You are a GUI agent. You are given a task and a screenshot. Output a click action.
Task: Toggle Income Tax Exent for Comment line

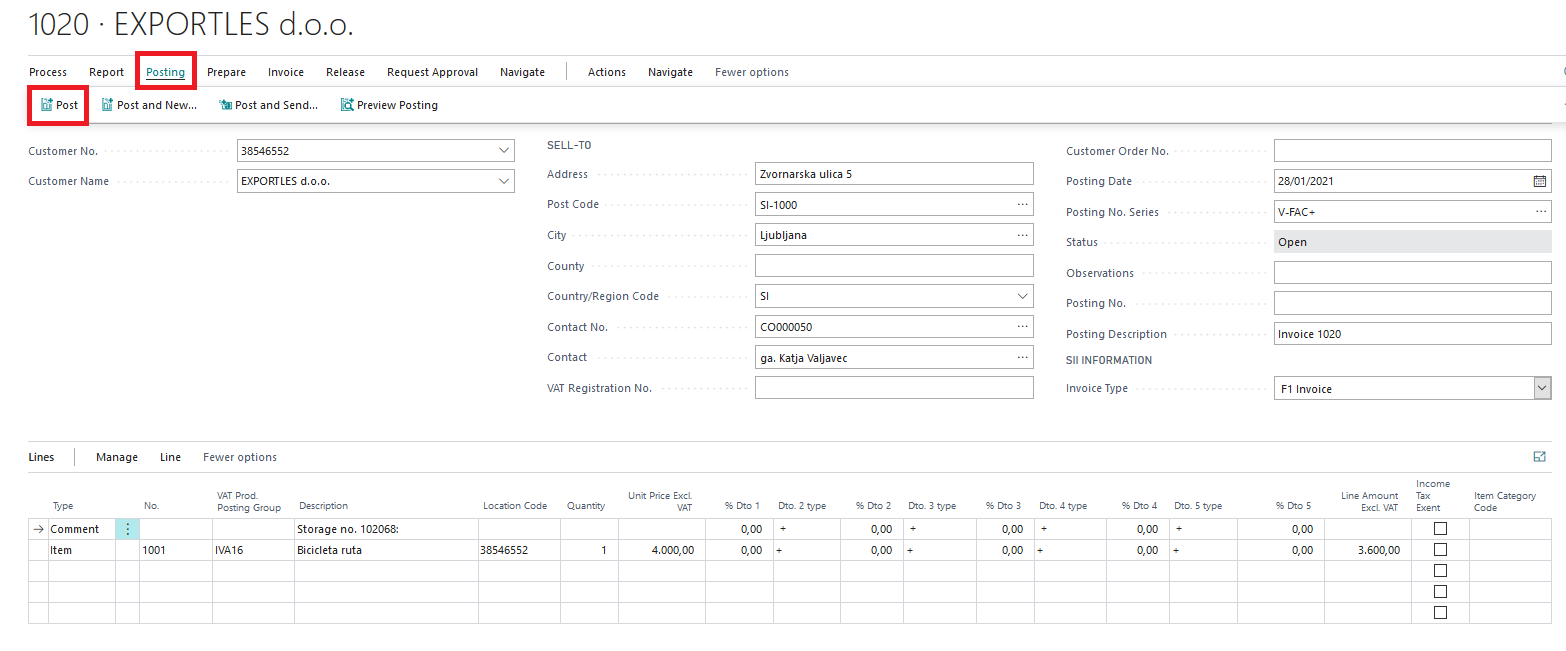click(x=1440, y=528)
